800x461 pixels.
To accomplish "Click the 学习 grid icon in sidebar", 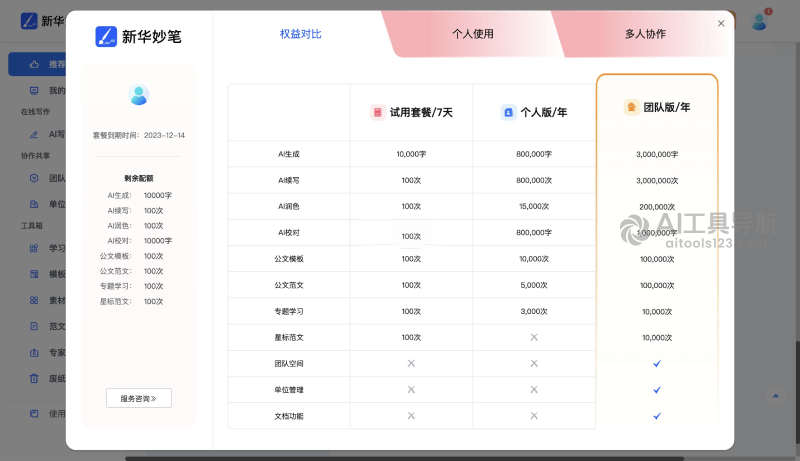I will tap(34, 248).
